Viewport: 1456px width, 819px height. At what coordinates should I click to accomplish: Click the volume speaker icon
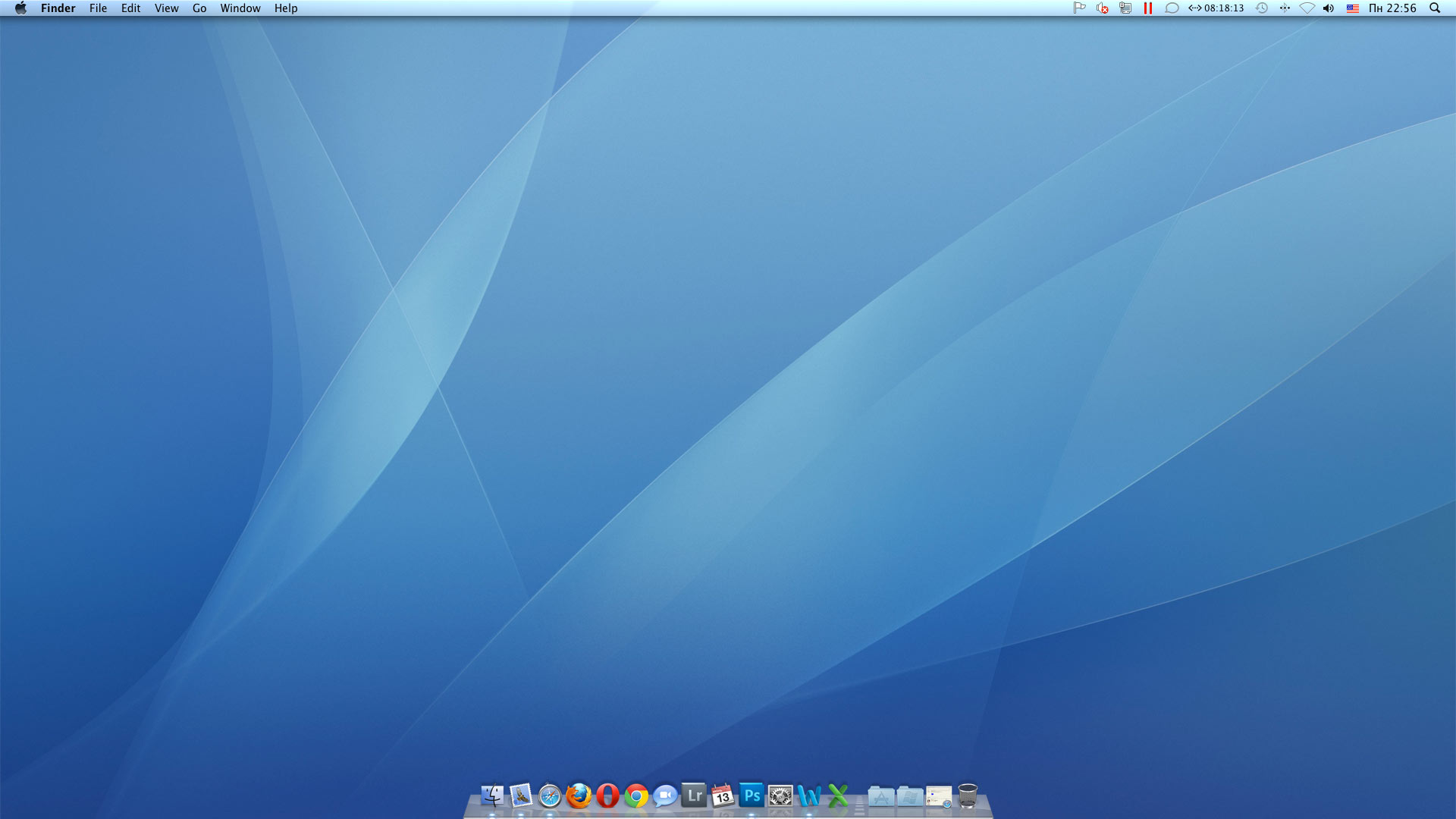point(1329,8)
